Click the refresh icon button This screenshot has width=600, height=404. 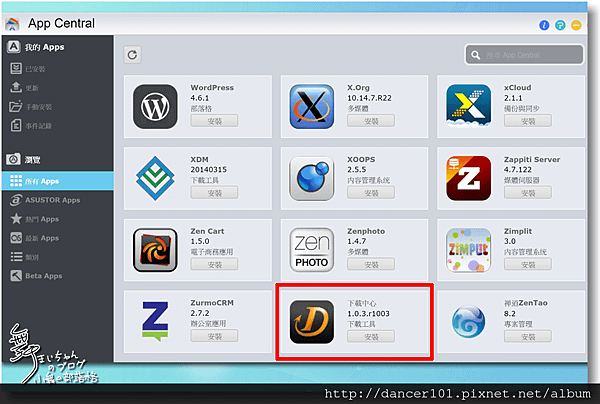click(x=132, y=55)
